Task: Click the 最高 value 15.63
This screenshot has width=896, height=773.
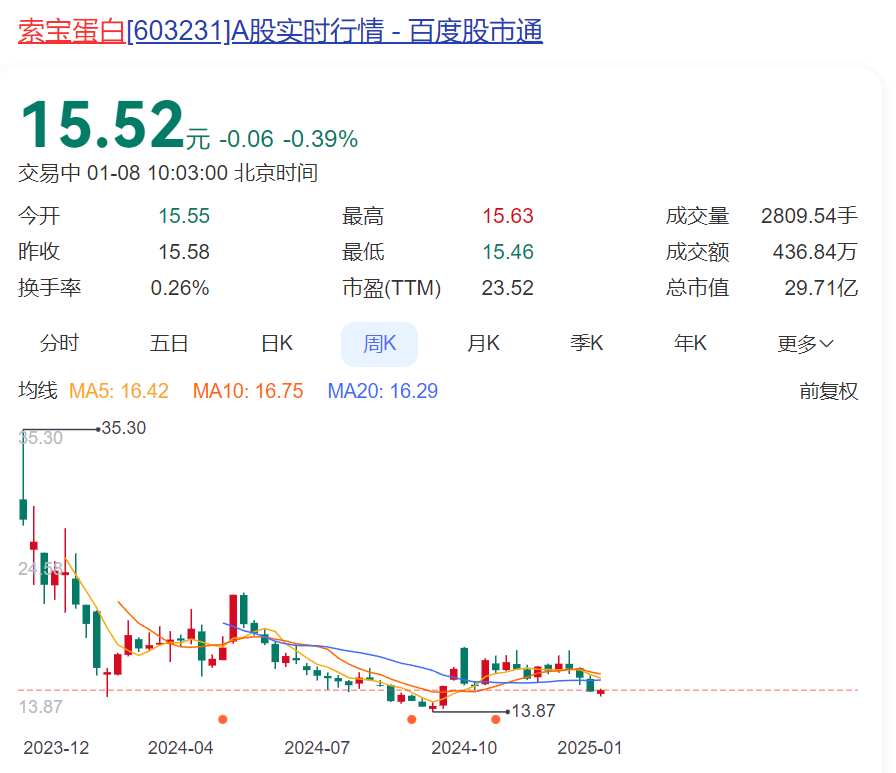Action: [x=507, y=216]
